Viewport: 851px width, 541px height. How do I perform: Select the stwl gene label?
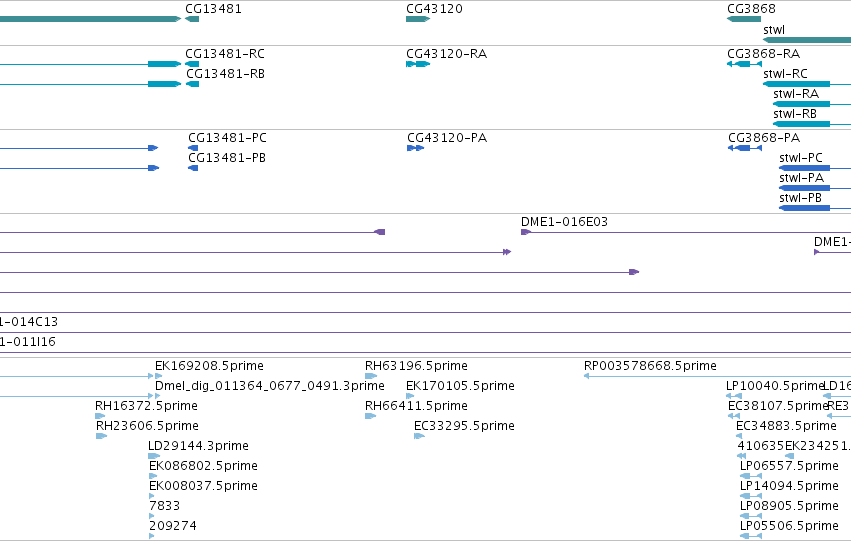point(774,30)
